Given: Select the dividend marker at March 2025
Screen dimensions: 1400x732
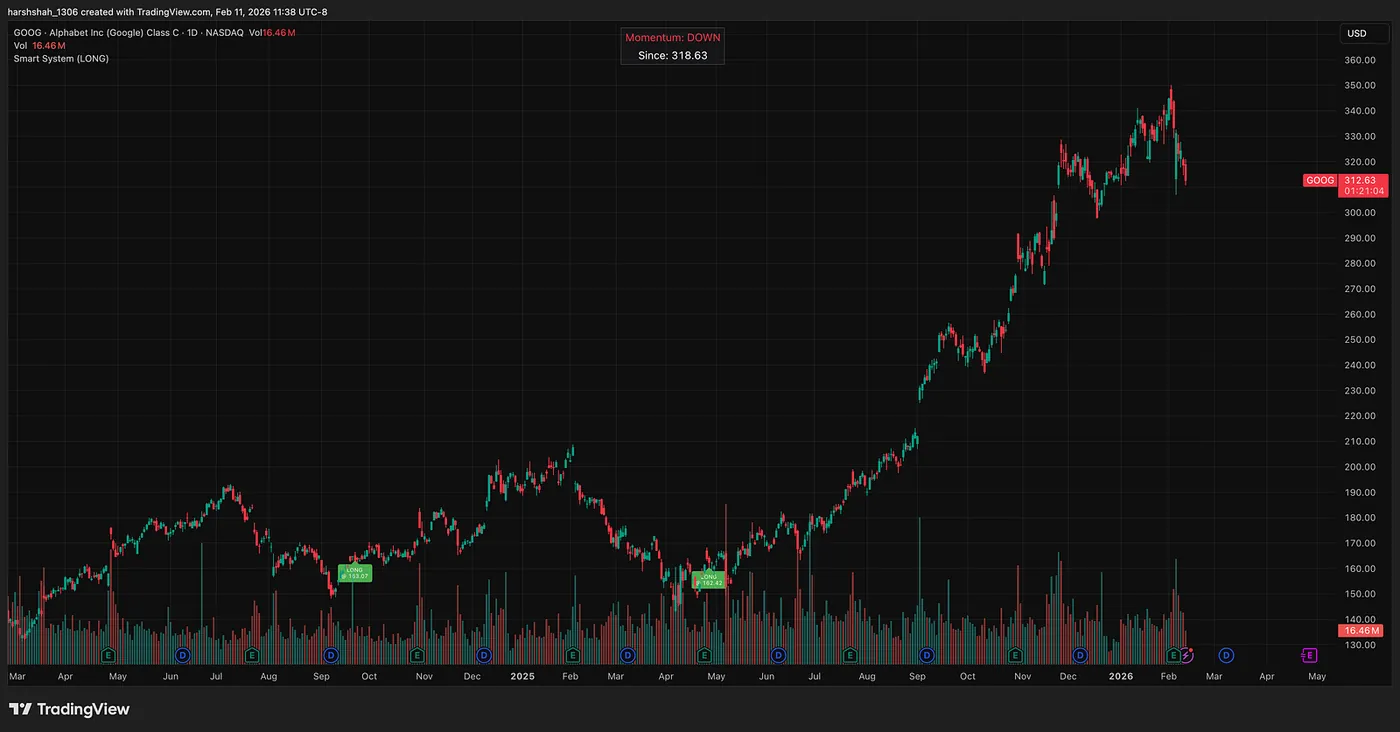Looking at the screenshot, I should [x=626, y=655].
